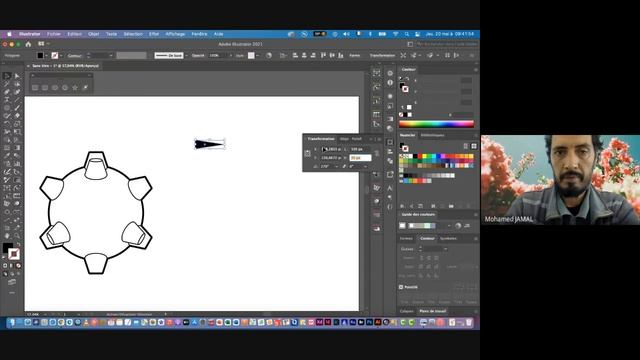Open the brush definition dropdown next to De base
Screen dimensions: 640x360
[186, 56]
